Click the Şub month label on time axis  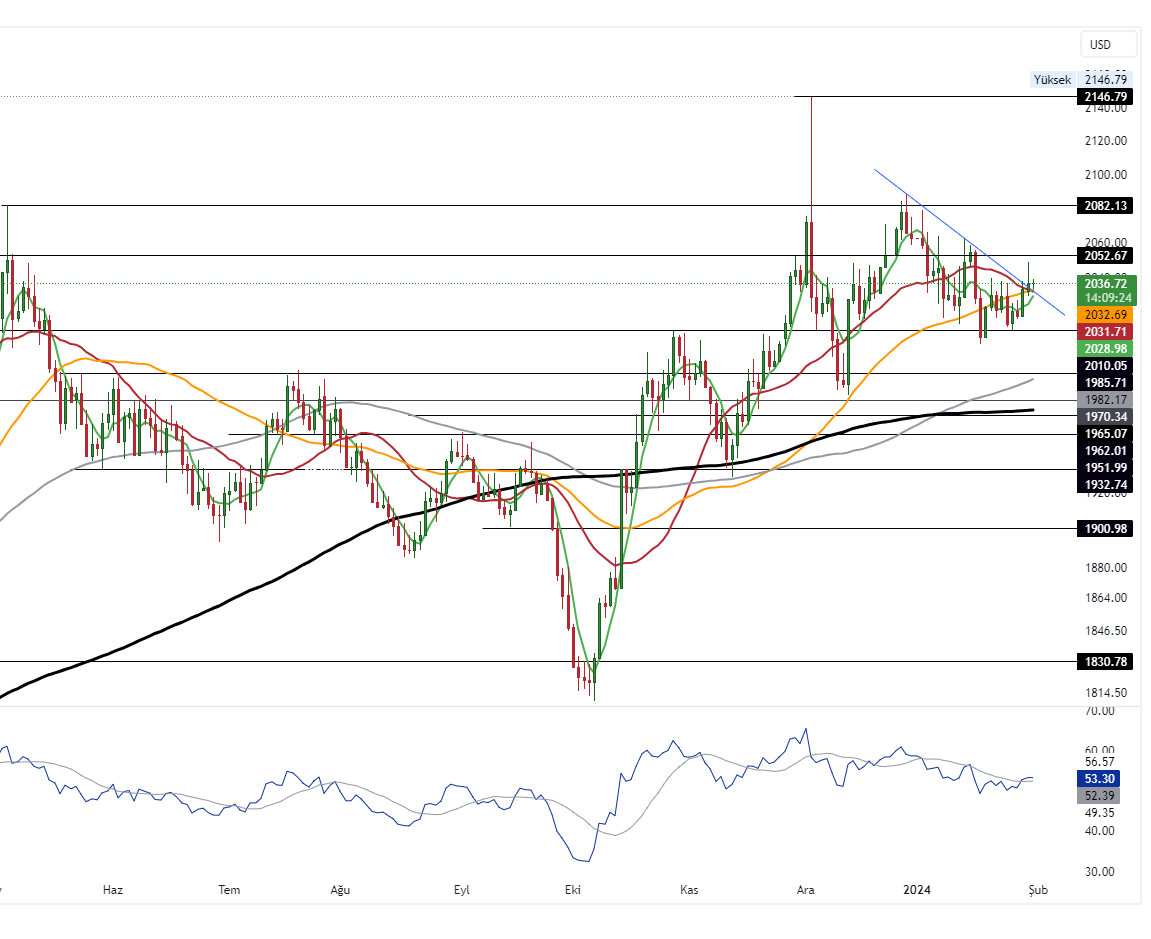click(1038, 889)
